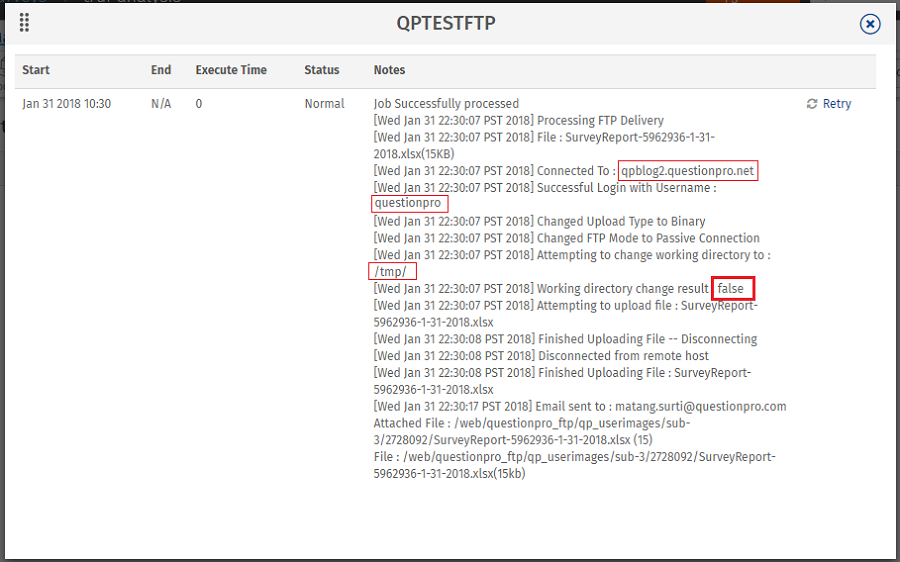900x562 pixels.
Task: Click the Notes column header
Action: pyautogui.click(x=389, y=70)
